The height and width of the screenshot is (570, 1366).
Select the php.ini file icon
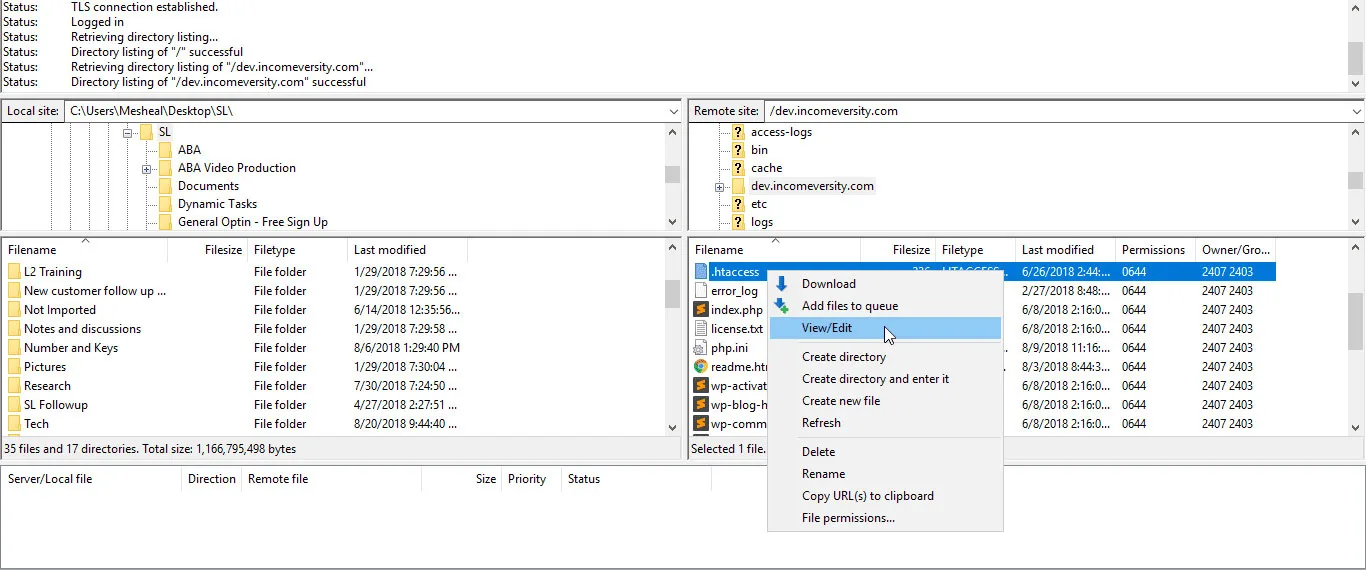(701, 348)
